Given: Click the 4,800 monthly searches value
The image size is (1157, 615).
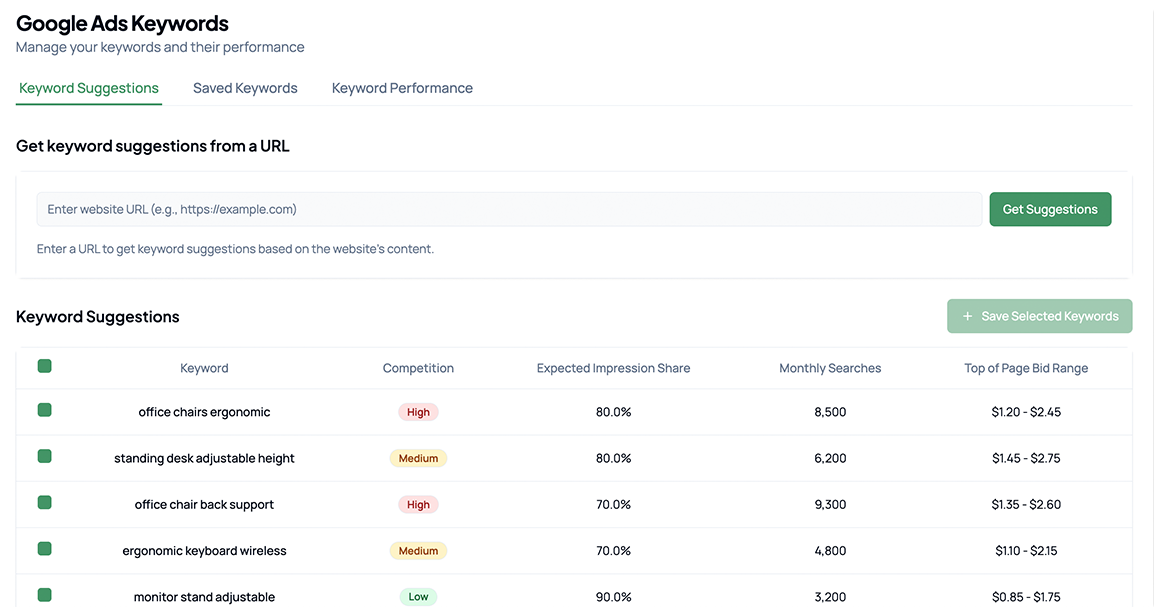Looking at the screenshot, I should click(830, 551).
